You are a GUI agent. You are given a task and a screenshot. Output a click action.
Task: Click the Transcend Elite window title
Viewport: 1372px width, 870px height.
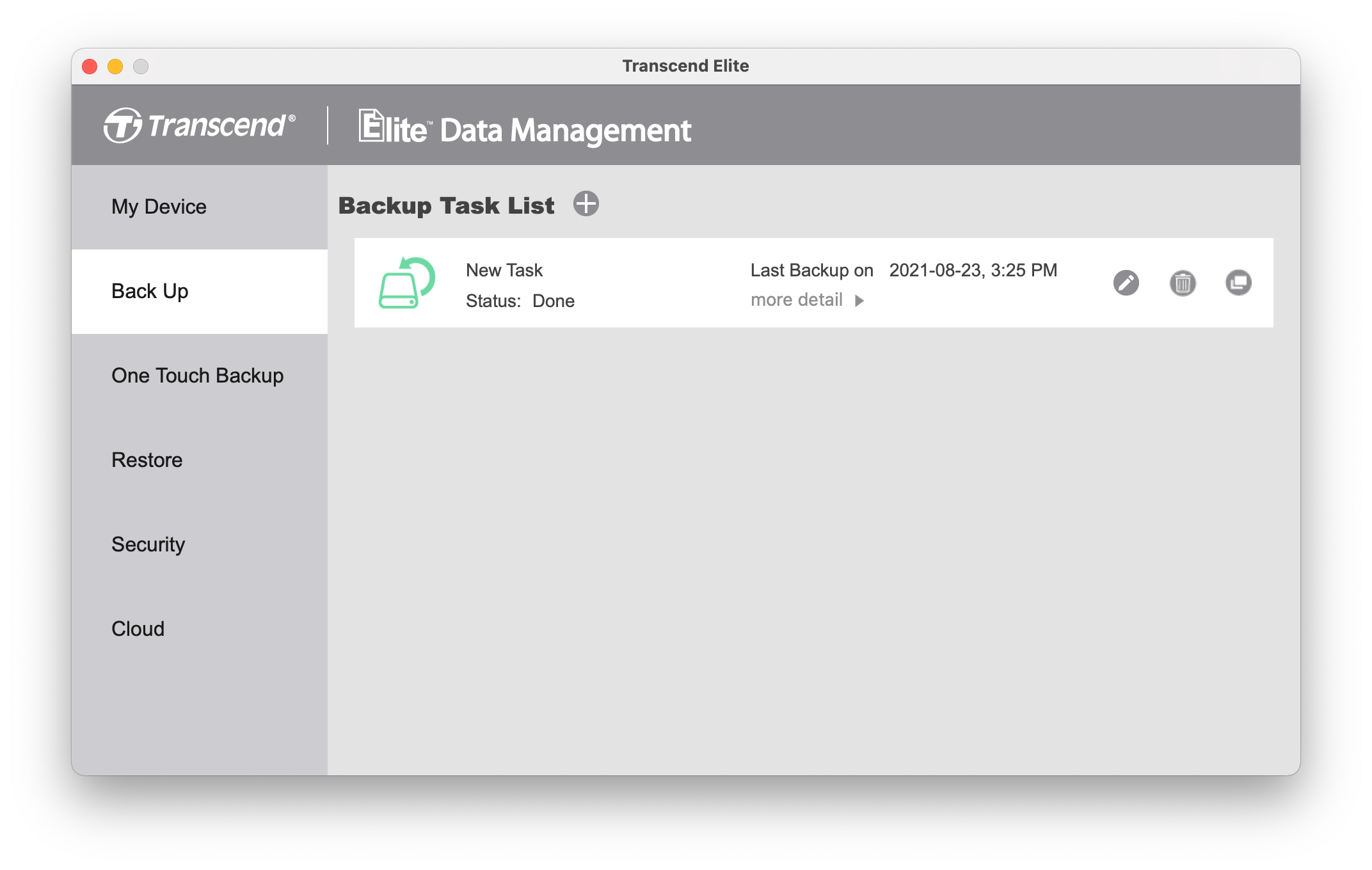686,66
